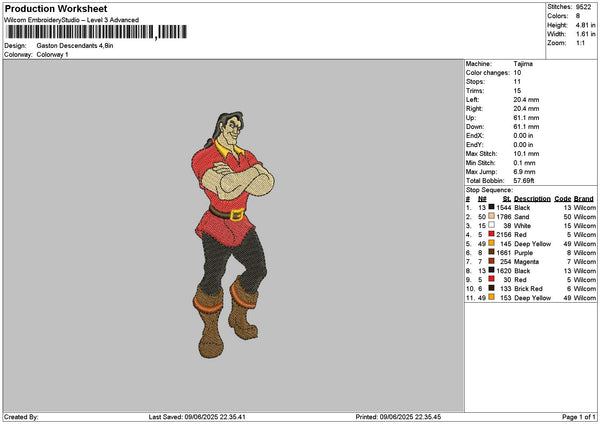Click the Width value '1.61 in'
Image resolution: width=600 pixels, height=424 pixels.
[x=585, y=34]
